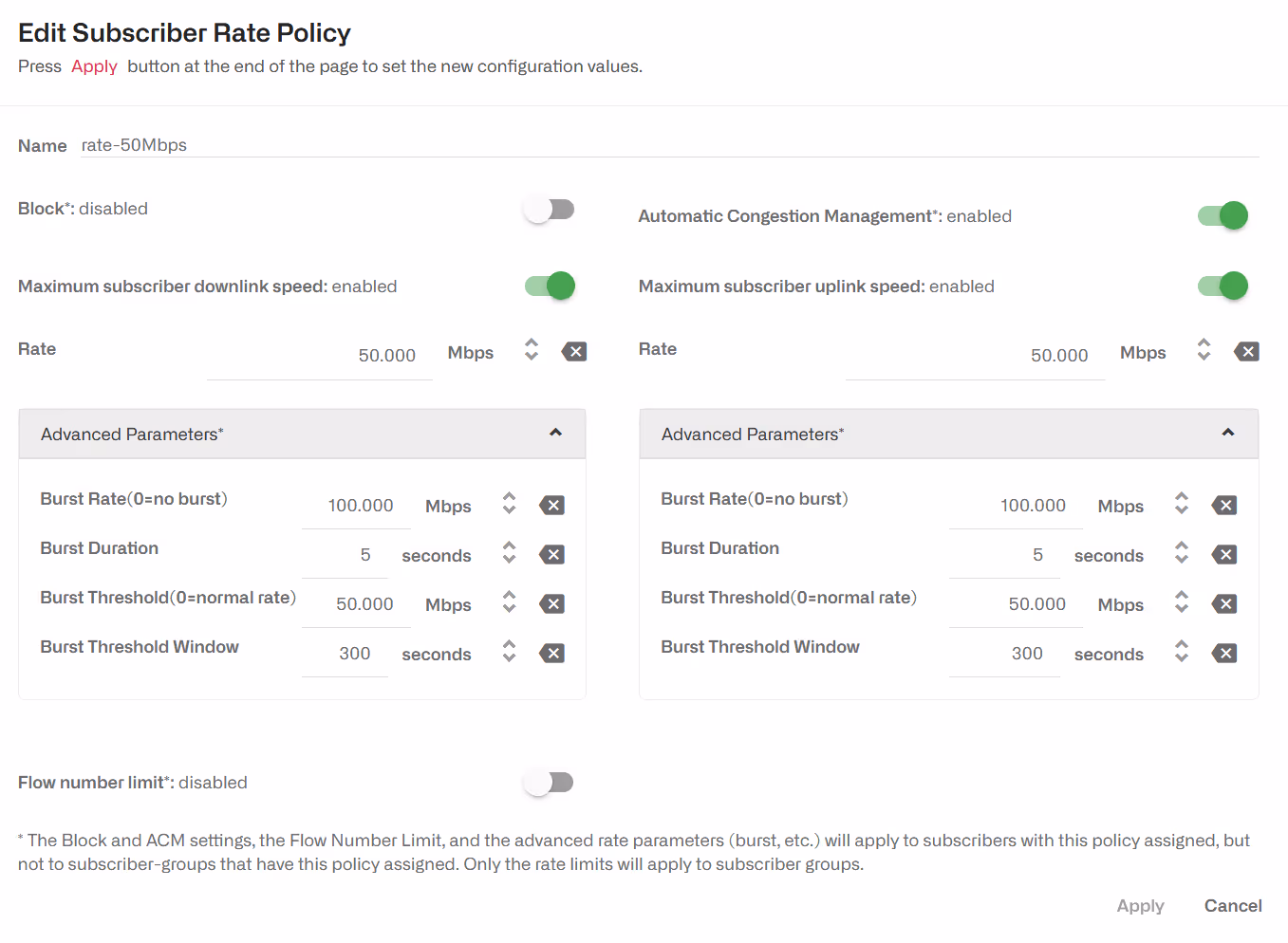Disable Automatic Congestion Management
This screenshot has height=943, width=1288.
[x=1223, y=216]
